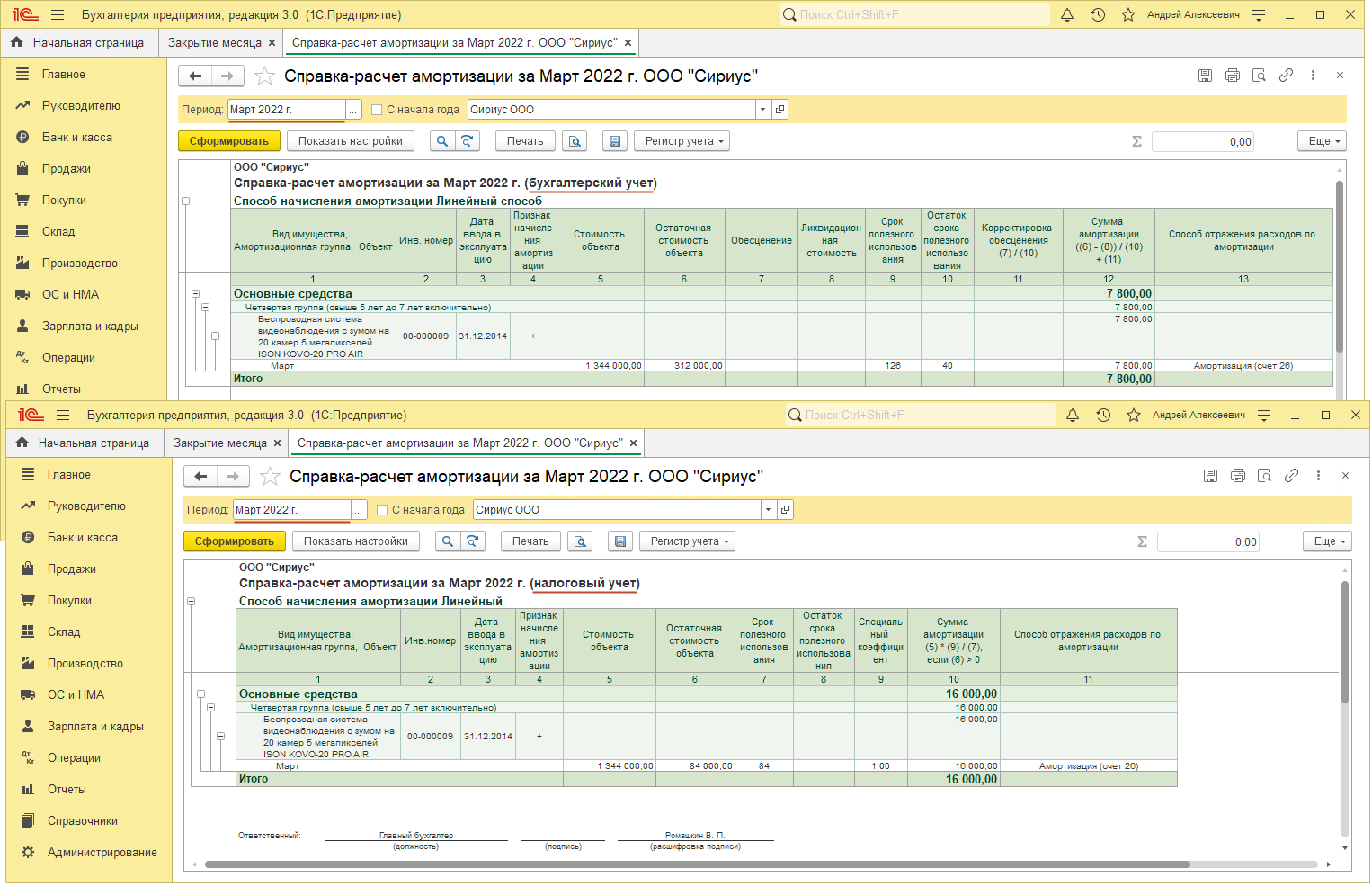Click 'Показать настройки' in the lower window
This screenshot has height=886, width=1372.
click(356, 541)
